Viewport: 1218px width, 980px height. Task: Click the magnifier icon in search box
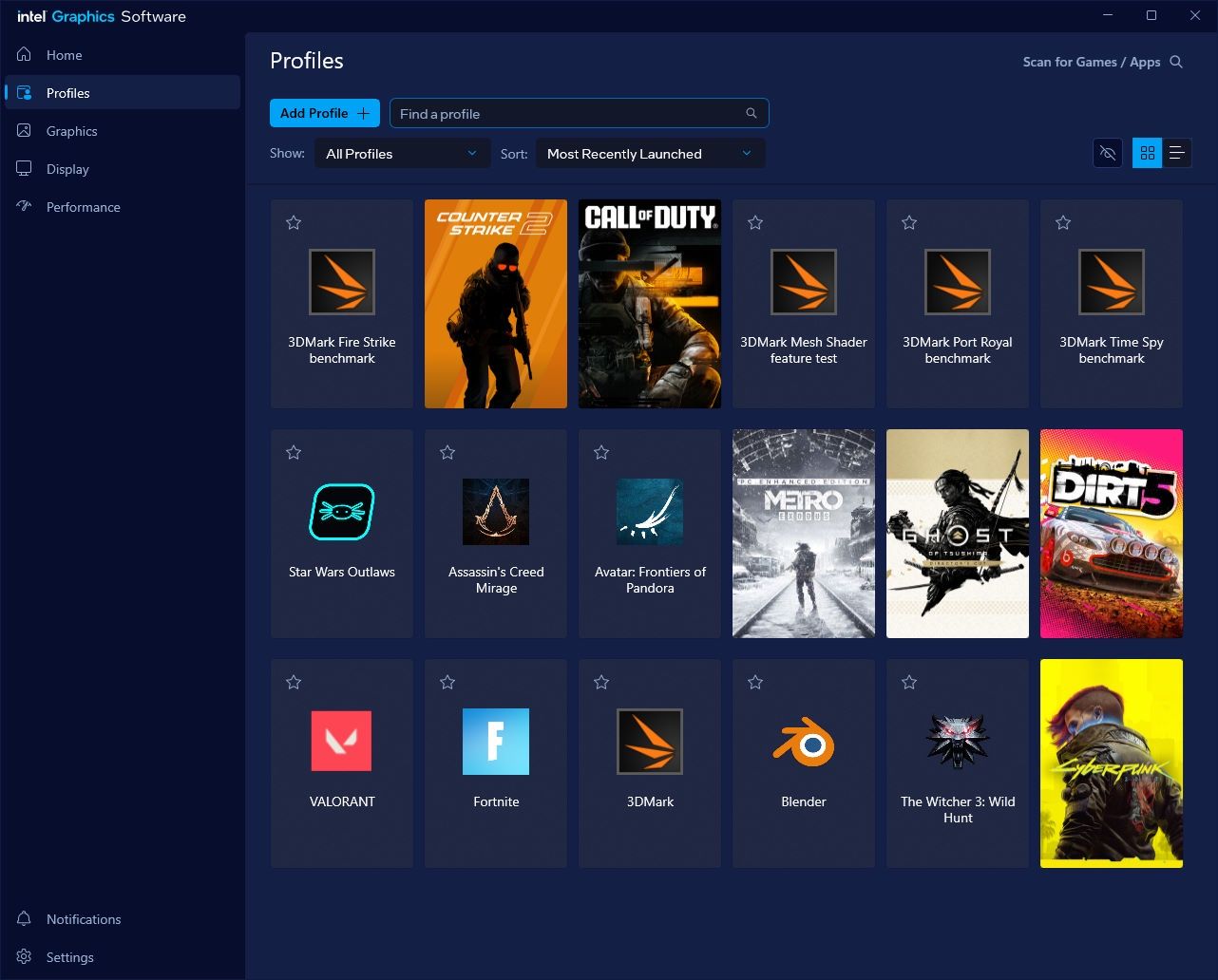click(x=752, y=113)
